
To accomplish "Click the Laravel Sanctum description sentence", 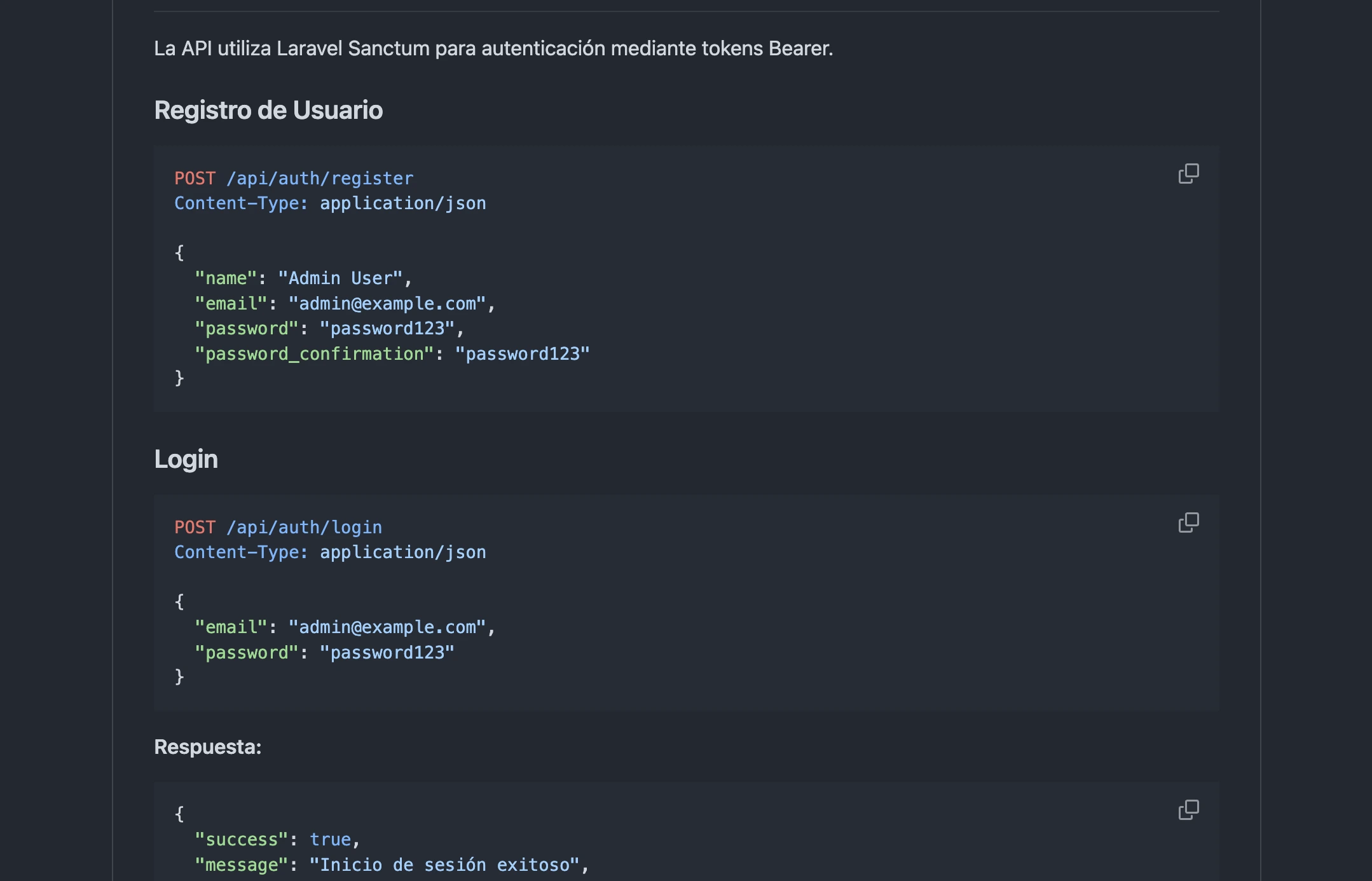I will (493, 48).
